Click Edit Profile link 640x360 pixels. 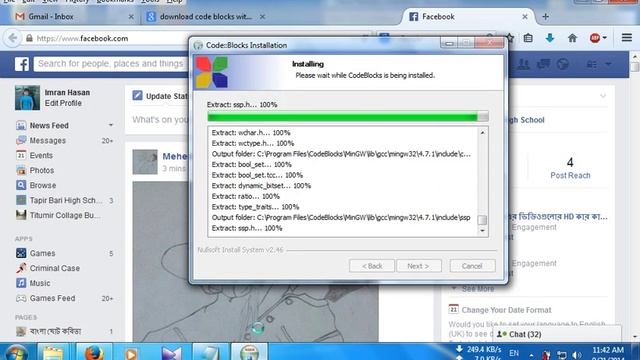point(63,103)
